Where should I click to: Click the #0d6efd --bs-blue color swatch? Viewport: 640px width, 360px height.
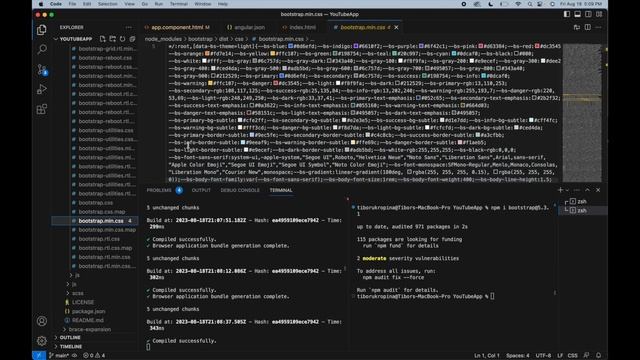coord(291,46)
